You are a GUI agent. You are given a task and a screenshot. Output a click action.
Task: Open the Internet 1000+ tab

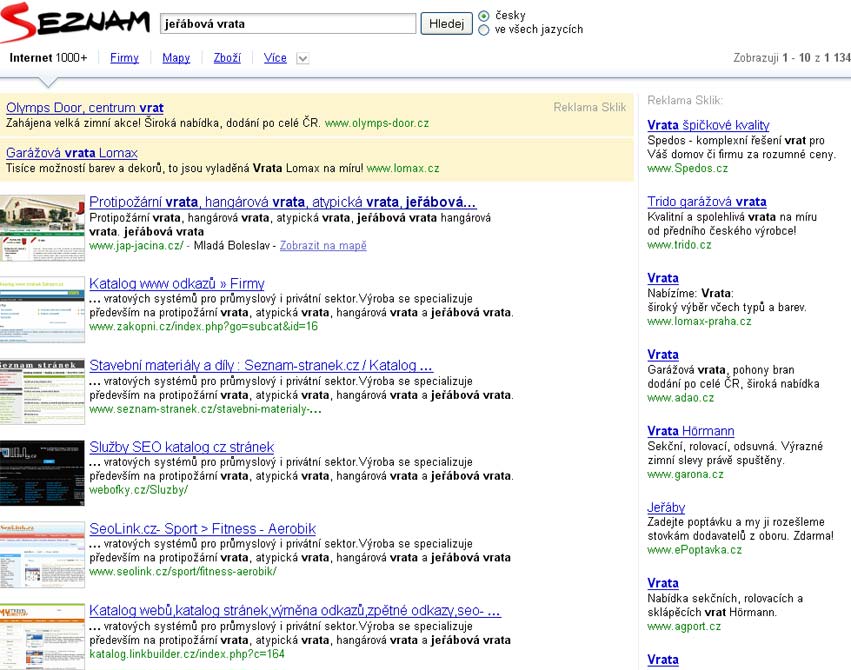tap(48, 58)
